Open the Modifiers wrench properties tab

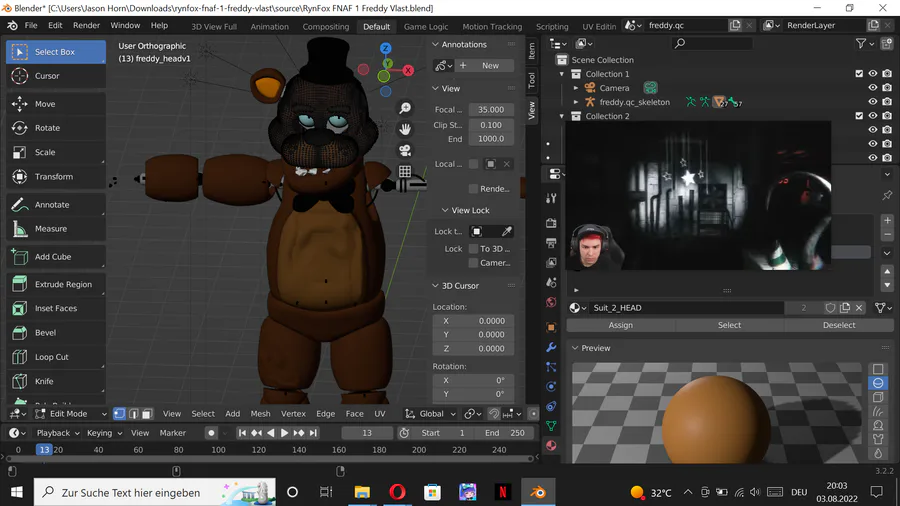[551, 347]
